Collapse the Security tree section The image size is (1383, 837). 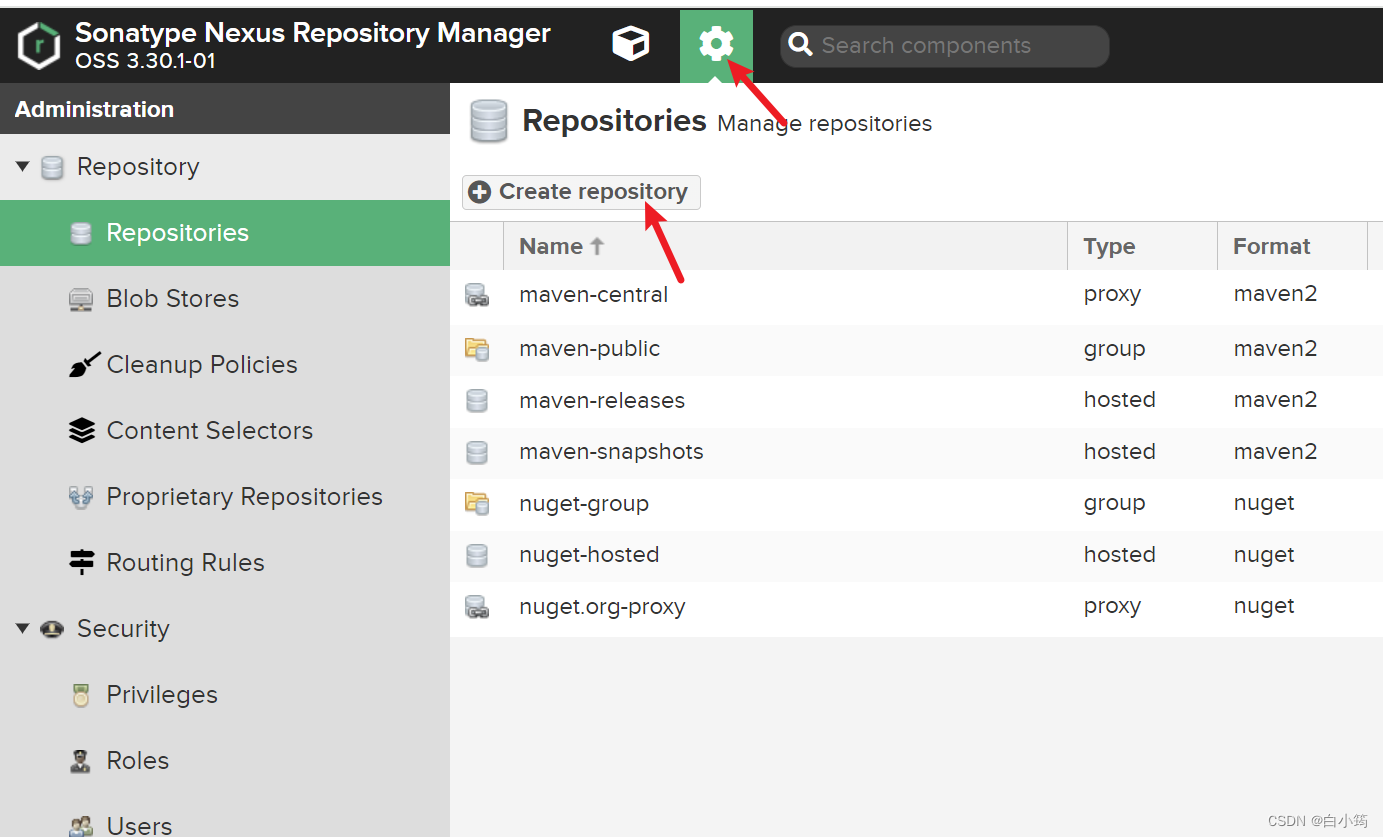tap(23, 629)
